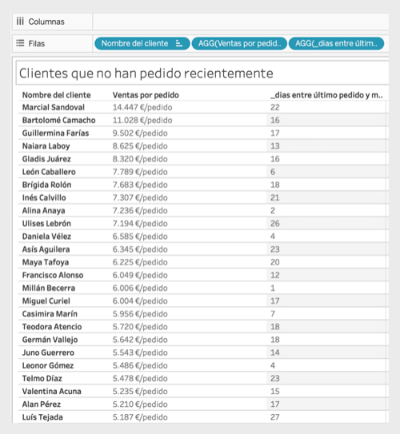The width and height of the screenshot is (400, 434).
Task: Select customer Francisco Alonso
Action: 53,275
